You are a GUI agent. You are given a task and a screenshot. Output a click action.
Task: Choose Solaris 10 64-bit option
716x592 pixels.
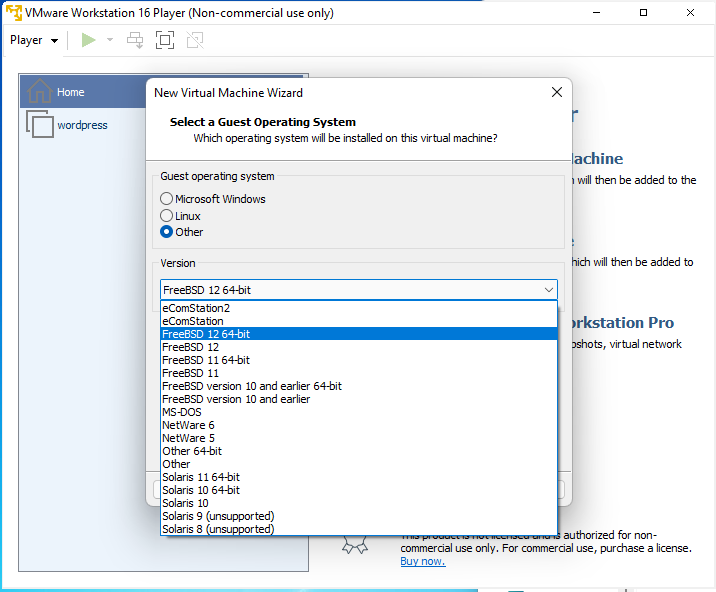tap(359, 490)
